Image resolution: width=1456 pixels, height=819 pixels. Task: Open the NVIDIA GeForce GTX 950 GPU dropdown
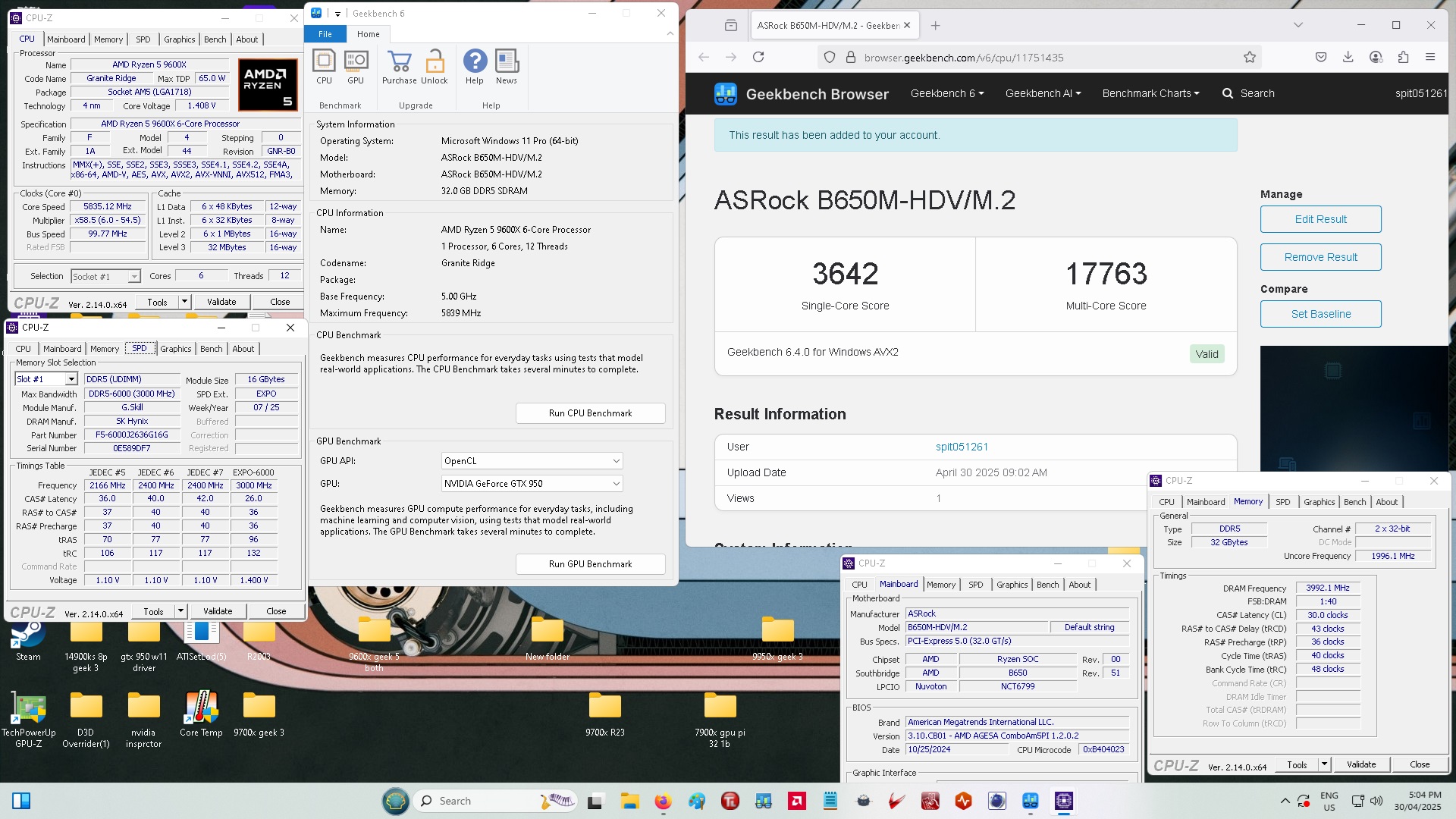532,484
